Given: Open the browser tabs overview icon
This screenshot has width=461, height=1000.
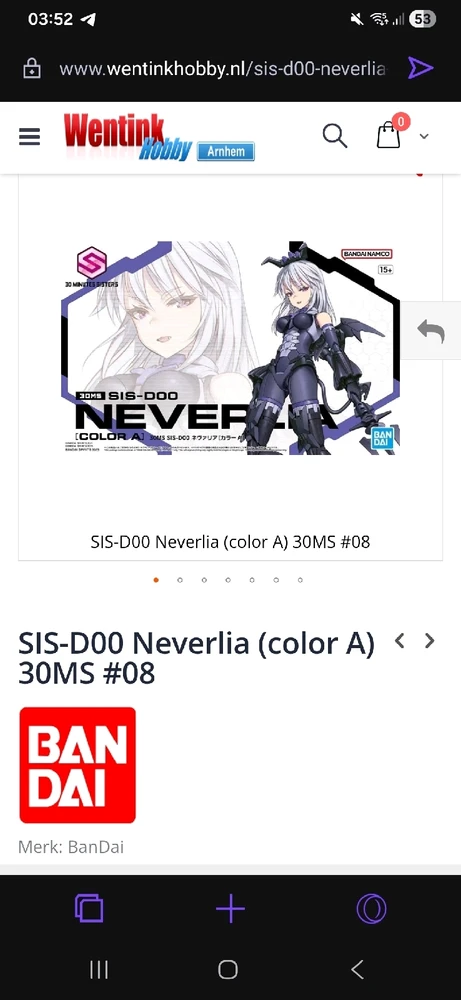Looking at the screenshot, I should [x=89, y=908].
